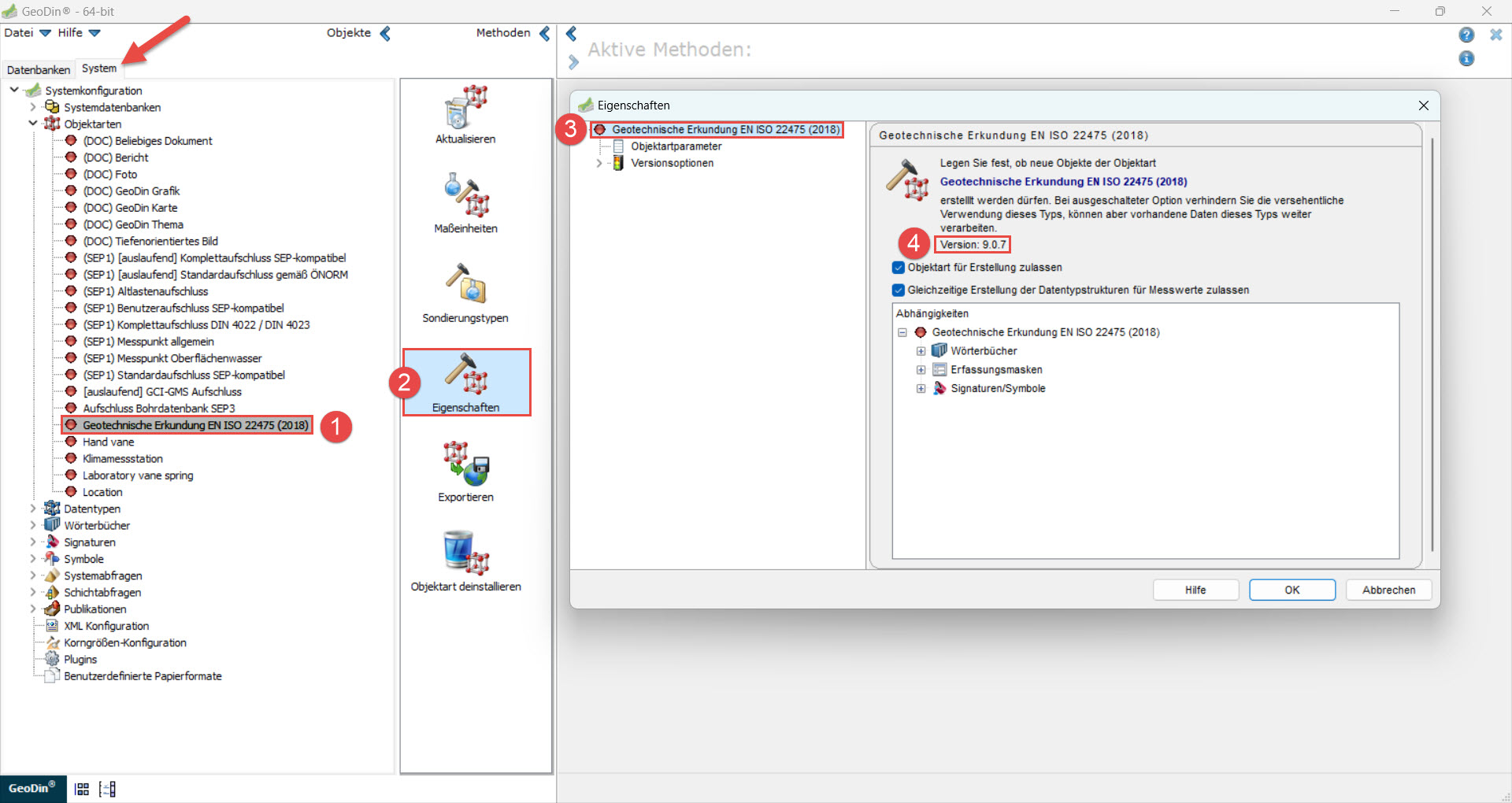This screenshot has width=1512, height=803.
Task: Select the Schichtabfragen icon in tree
Action: coord(52,592)
